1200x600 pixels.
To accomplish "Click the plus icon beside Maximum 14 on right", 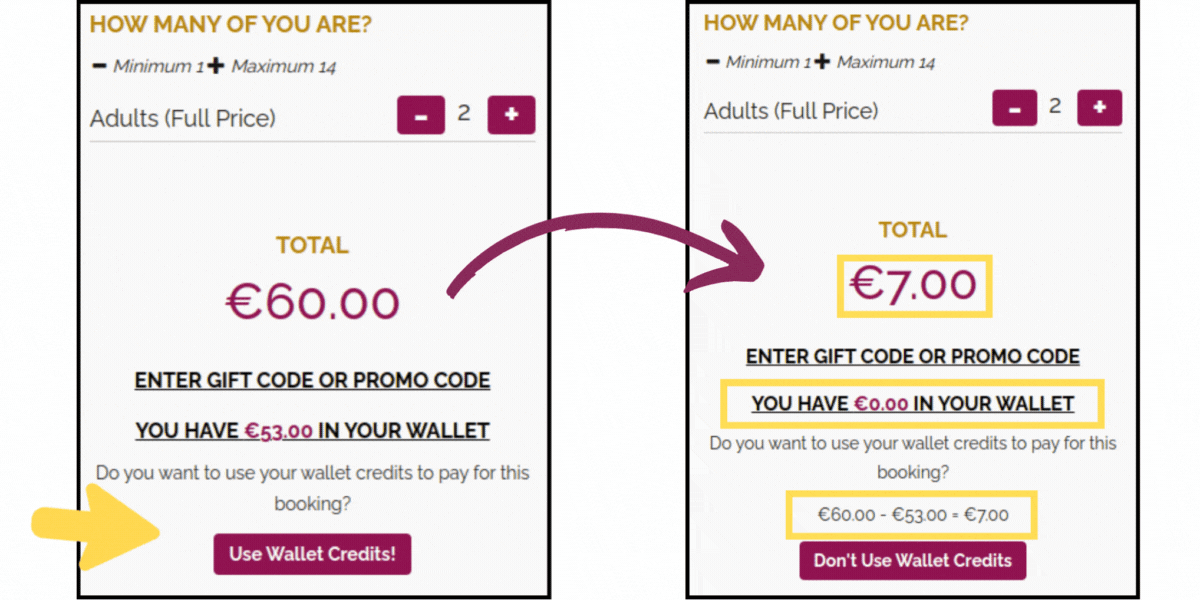I will 824,60.
